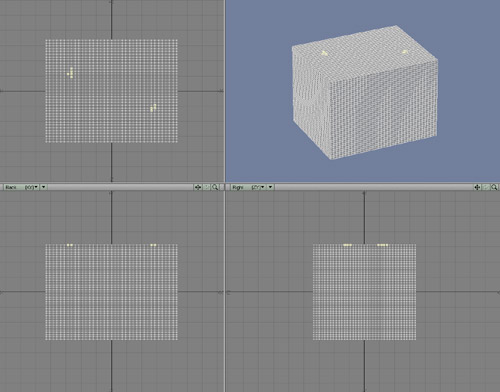Click the zoom magnifier in Back viewport titlebar
500x392 pixels.
215,187
